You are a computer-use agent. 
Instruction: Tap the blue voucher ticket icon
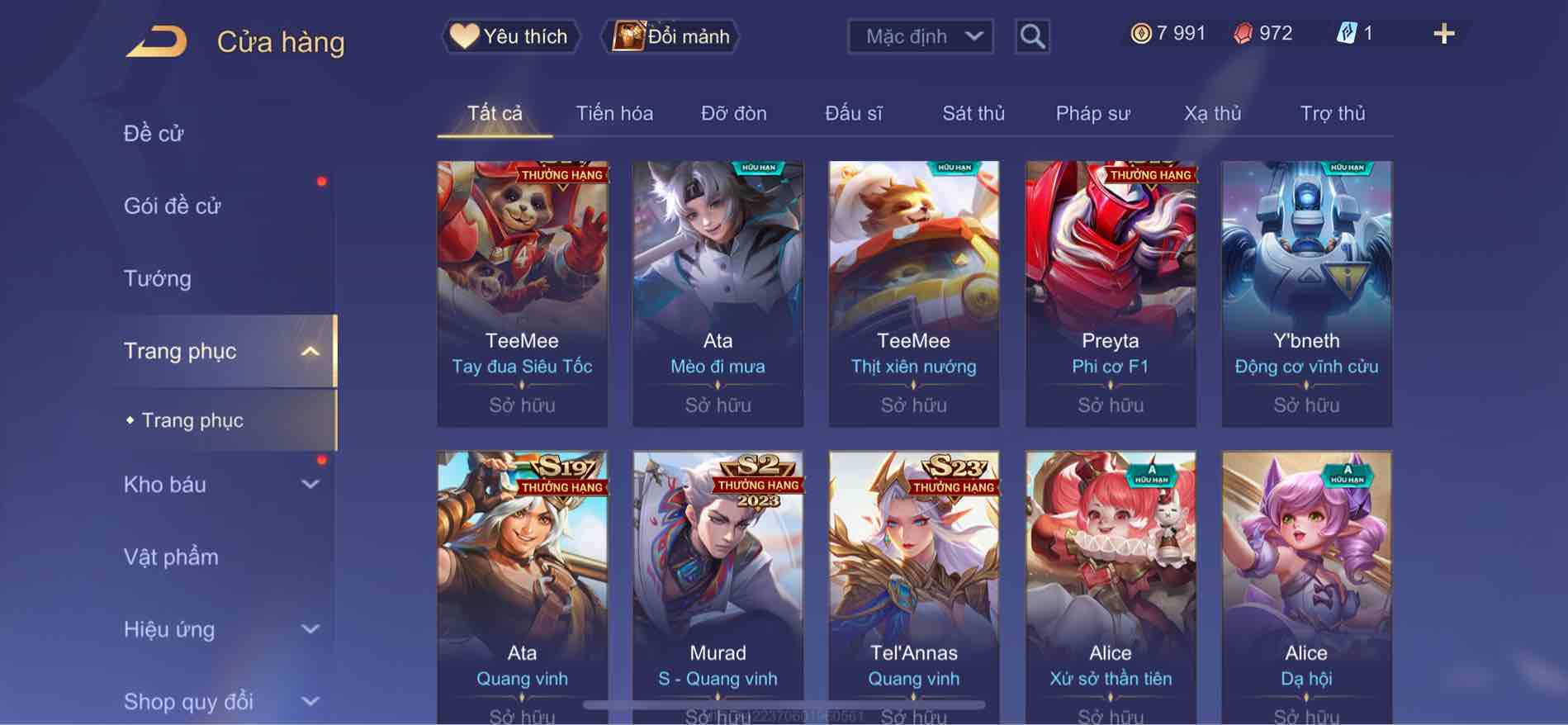coord(1346,33)
